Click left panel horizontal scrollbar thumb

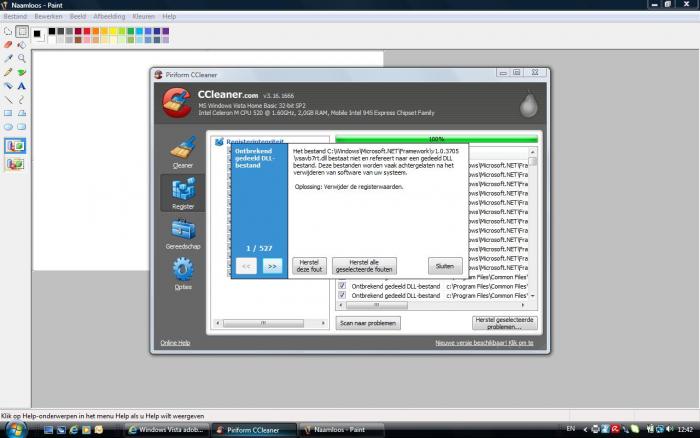pyautogui.click(x=263, y=323)
